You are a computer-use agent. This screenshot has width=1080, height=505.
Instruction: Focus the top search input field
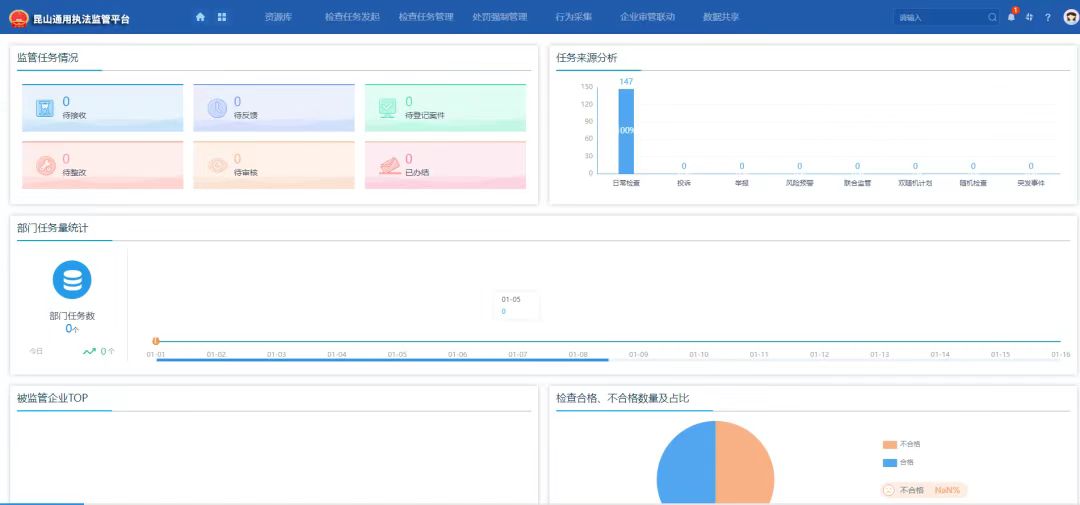click(x=940, y=17)
